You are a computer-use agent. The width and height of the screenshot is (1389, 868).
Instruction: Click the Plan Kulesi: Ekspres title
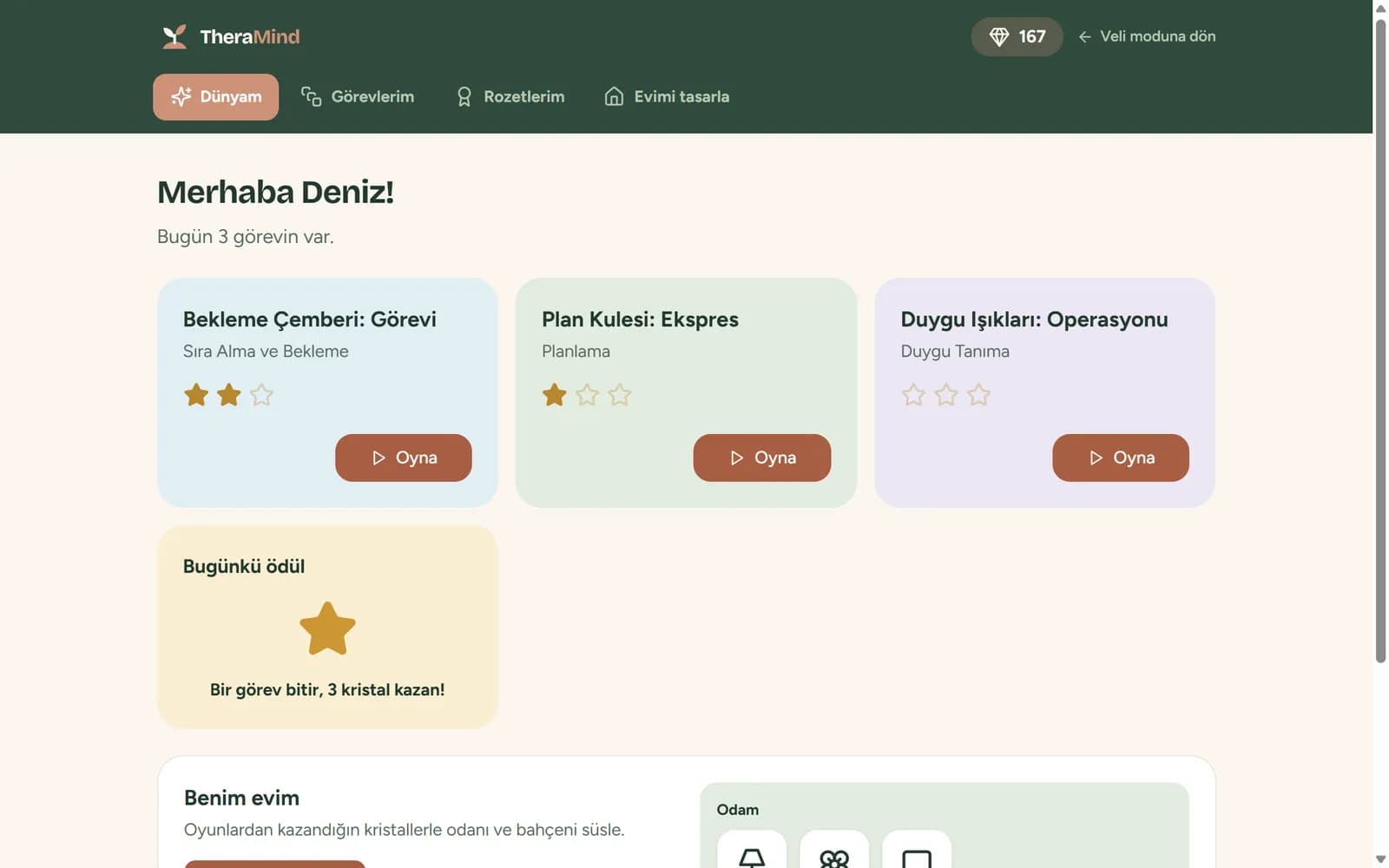pyautogui.click(x=640, y=319)
